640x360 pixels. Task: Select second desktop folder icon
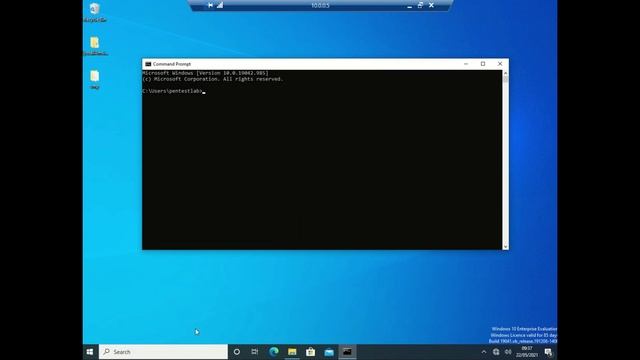tap(95, 46)
